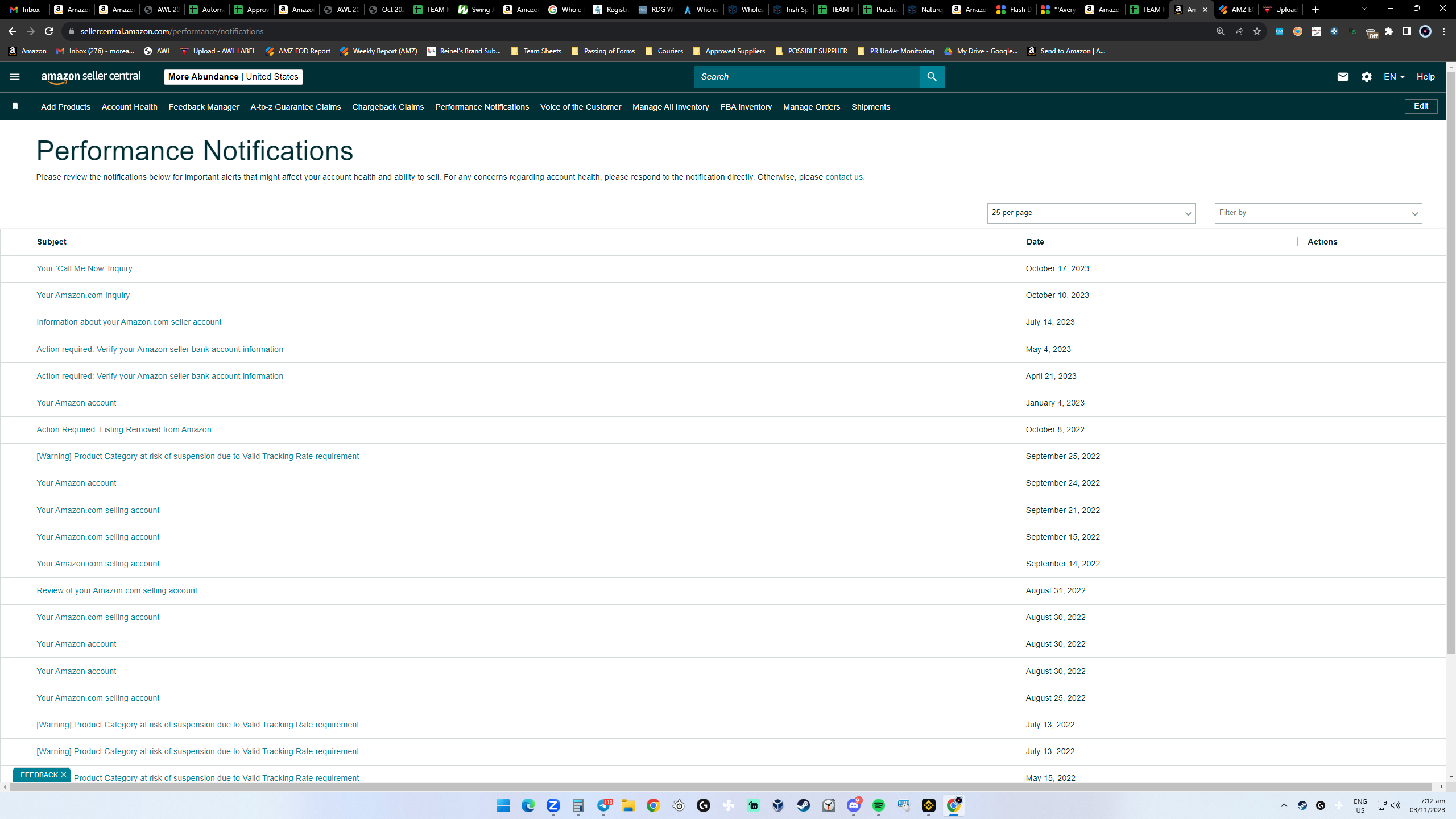Viewport: 1456px width, 819px height.
Task: Open the browser zoom magnifier icon
Action: coord(1221,31)
